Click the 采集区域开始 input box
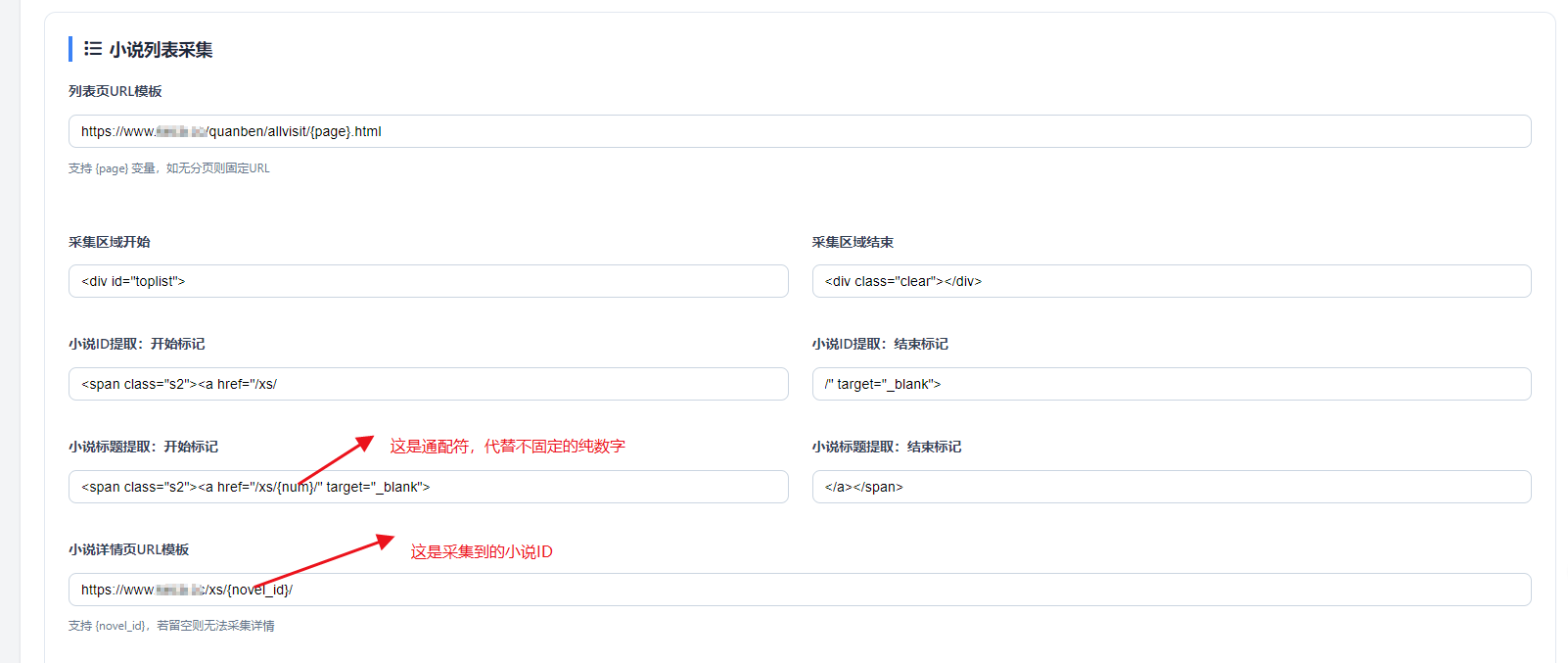The image size is (1568, 663). (x=429, y=281)
